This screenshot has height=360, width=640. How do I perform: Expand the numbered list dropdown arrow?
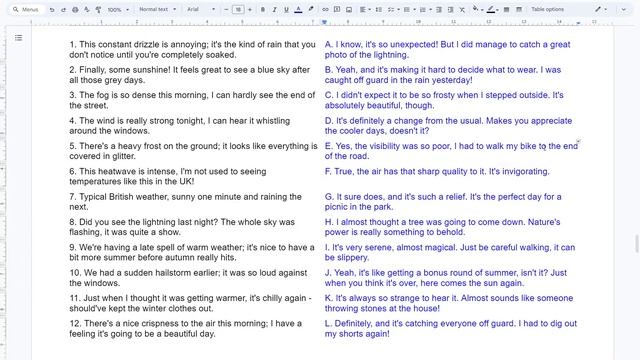430,9
